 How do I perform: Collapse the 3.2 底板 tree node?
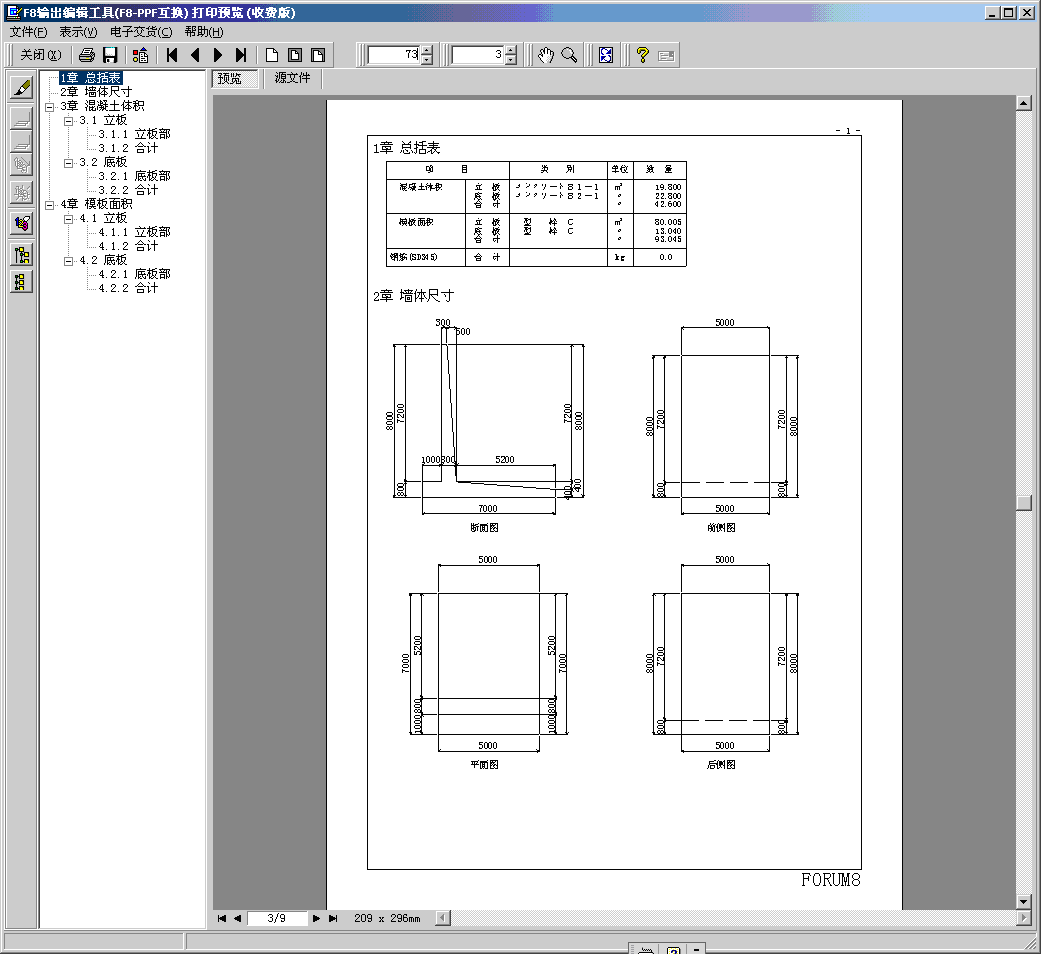point(69,162)
